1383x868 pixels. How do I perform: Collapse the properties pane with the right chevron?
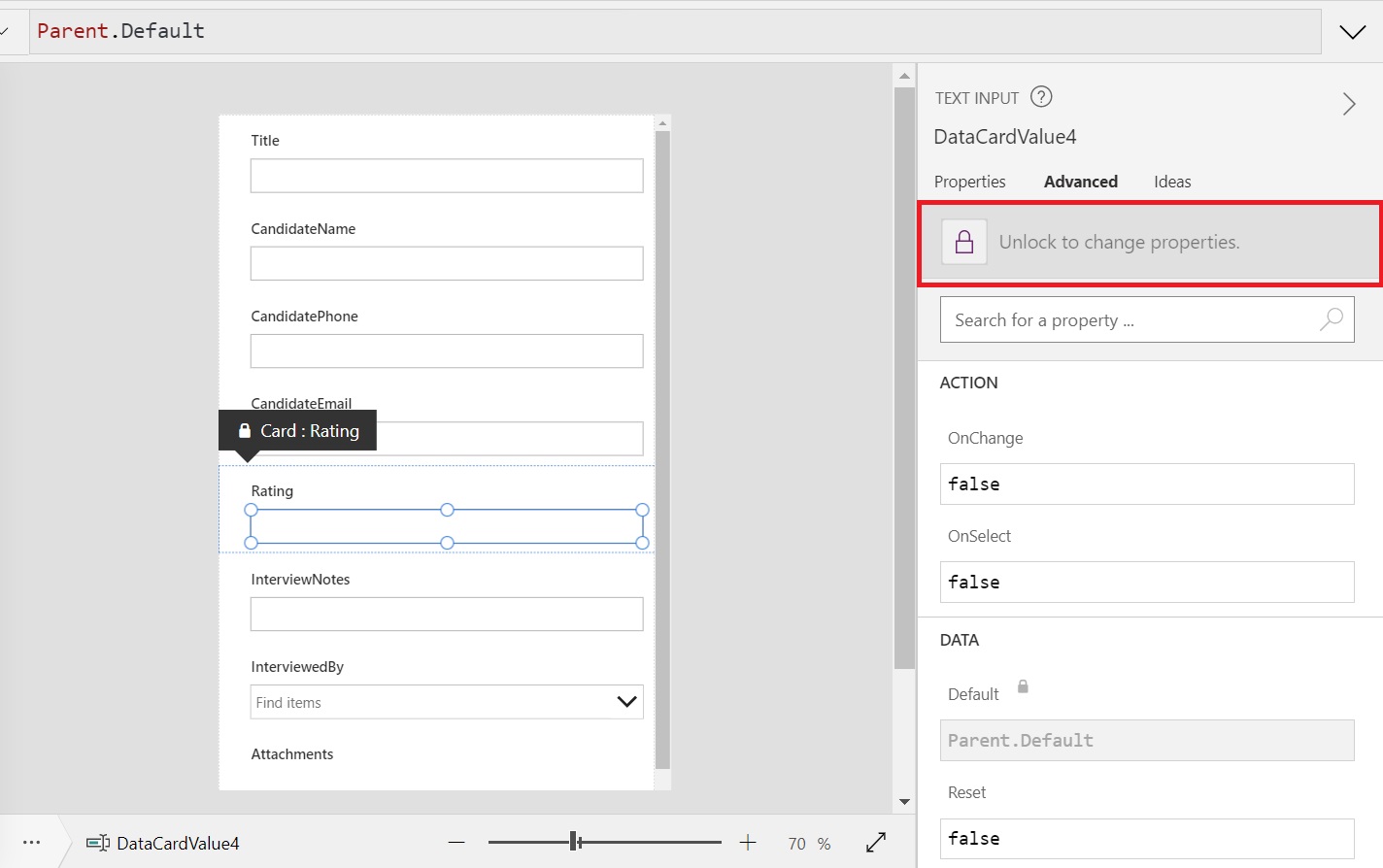tap(1349, 103)
